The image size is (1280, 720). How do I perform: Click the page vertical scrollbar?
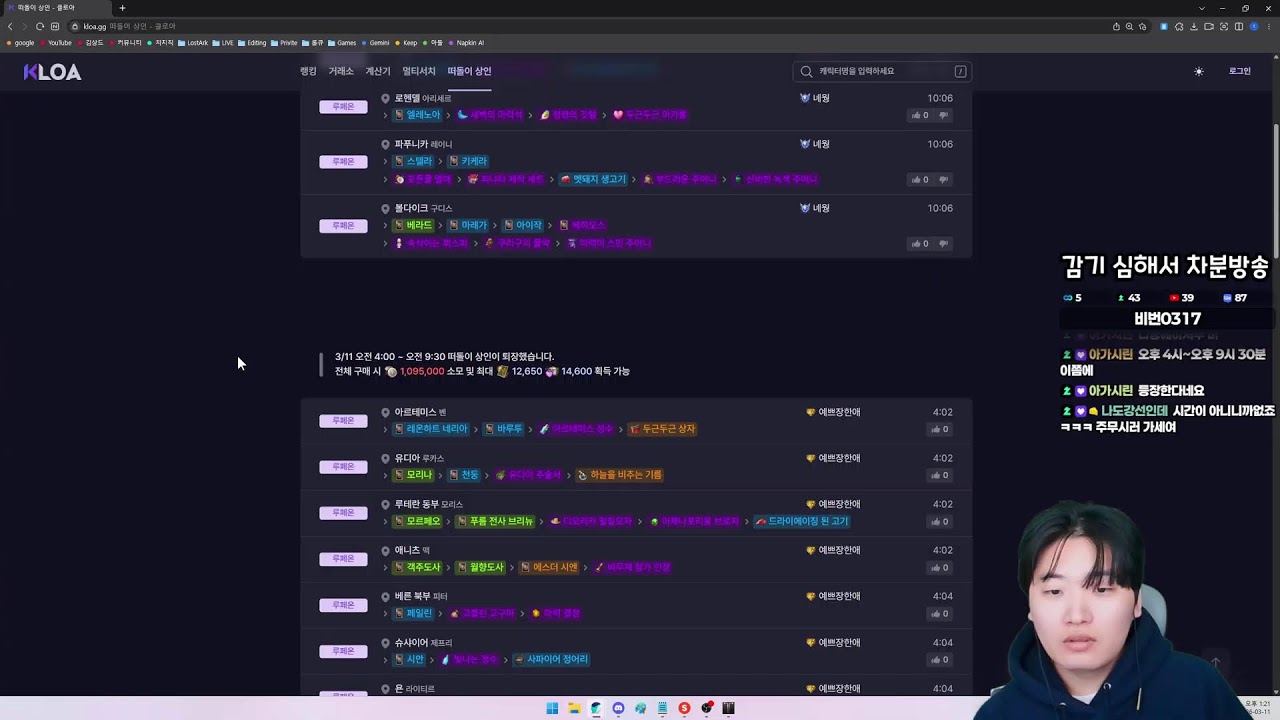pyautogui.click(x=1275, y=190)
